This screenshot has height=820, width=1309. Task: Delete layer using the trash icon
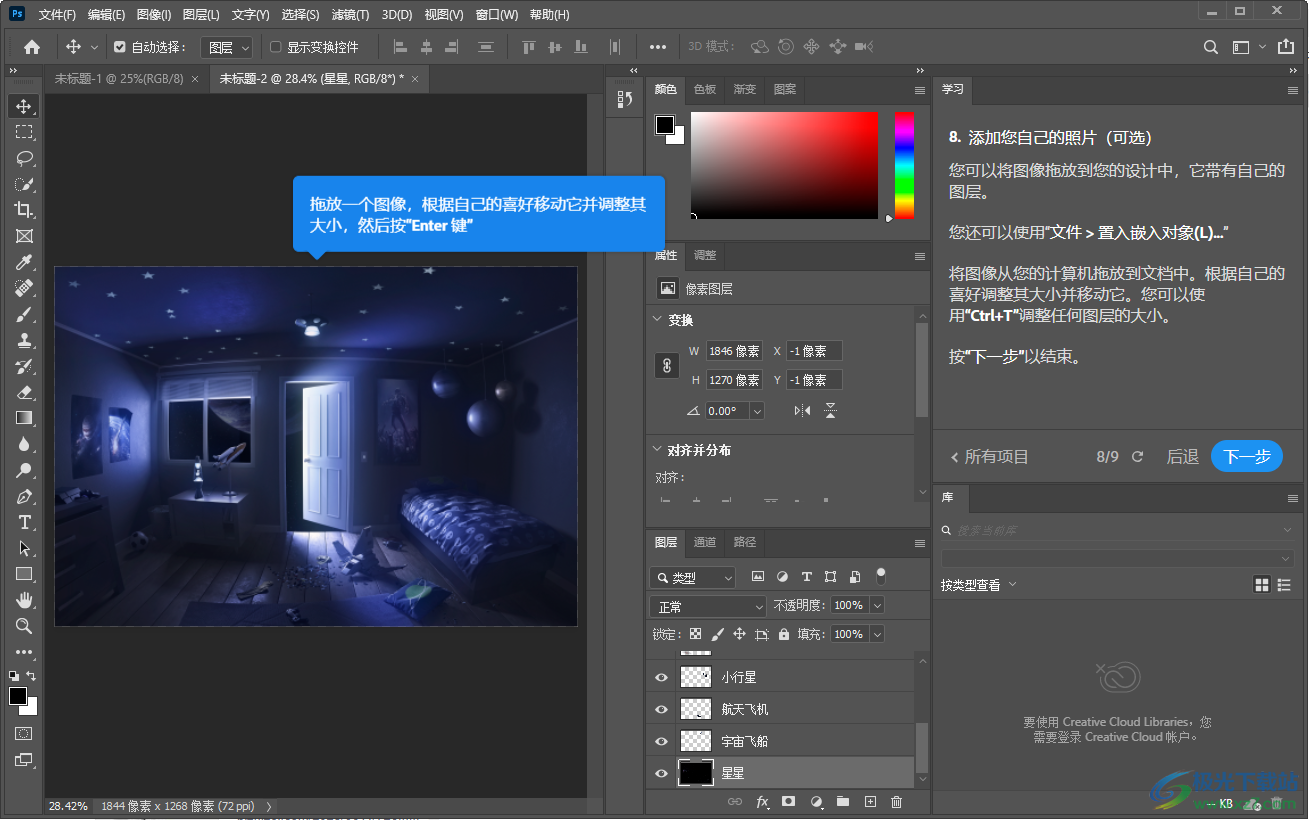pyautogui.click(x=897, y=801)
